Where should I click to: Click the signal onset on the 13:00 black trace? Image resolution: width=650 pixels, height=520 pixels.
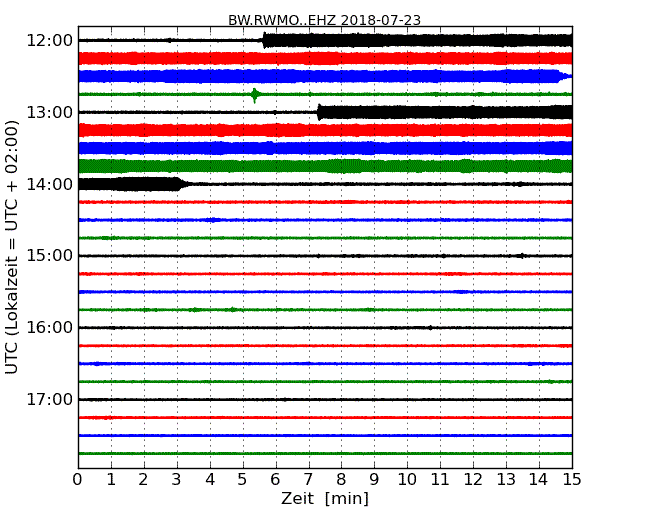[x=319, y=112]
